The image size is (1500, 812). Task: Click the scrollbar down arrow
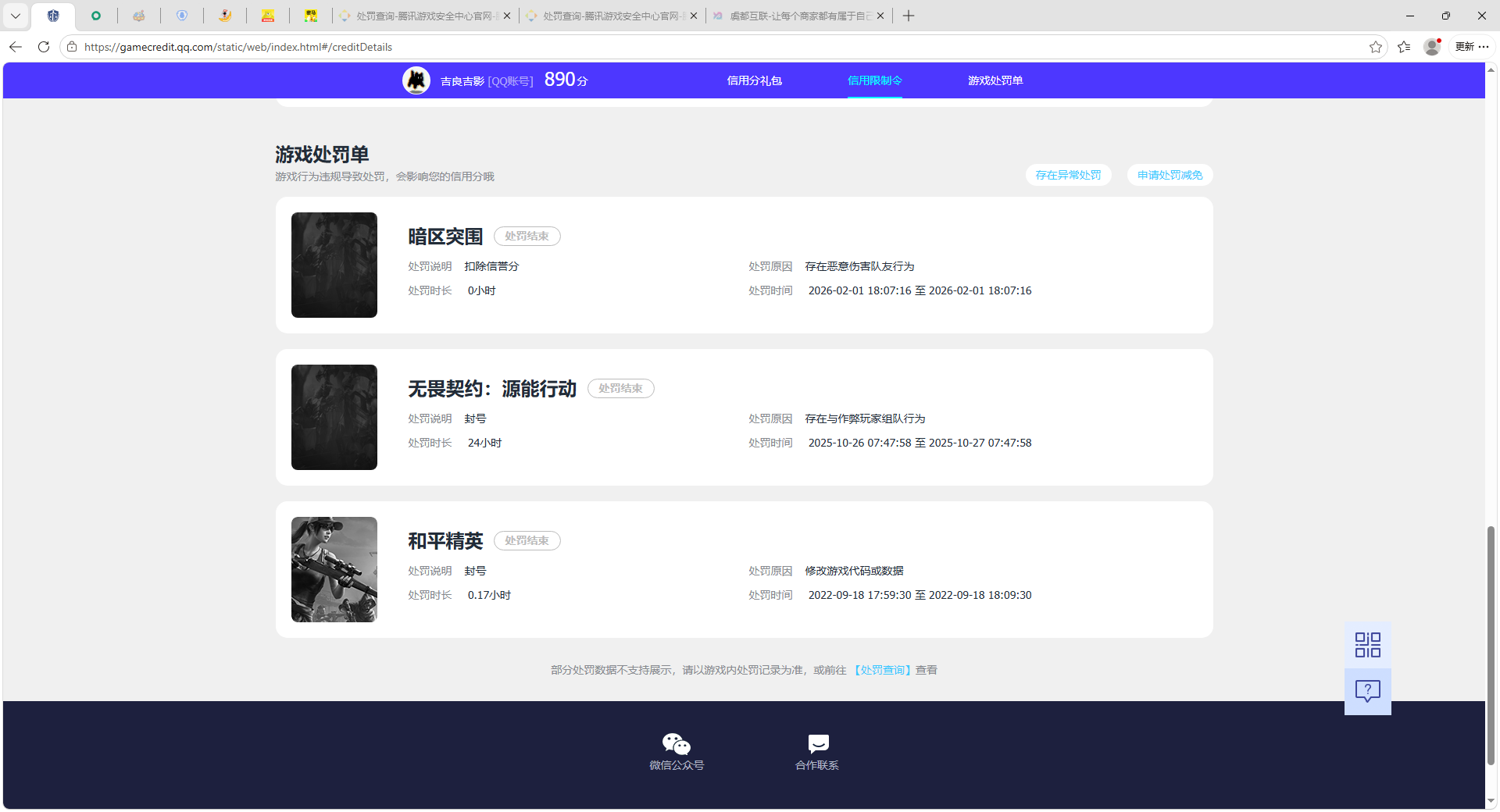(1491, 800)
